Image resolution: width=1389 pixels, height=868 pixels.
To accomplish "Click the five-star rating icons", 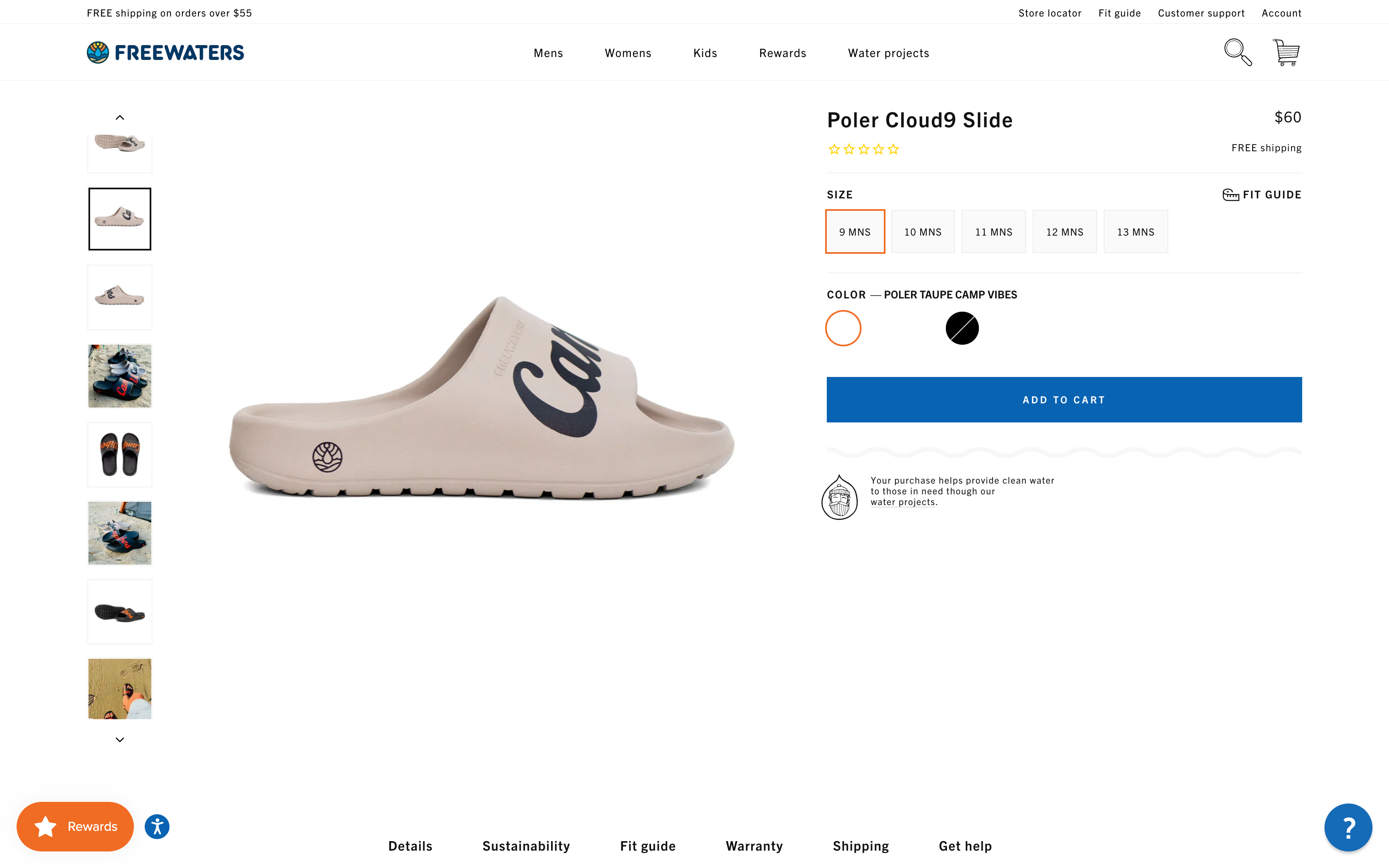I will tap(863, 150).
